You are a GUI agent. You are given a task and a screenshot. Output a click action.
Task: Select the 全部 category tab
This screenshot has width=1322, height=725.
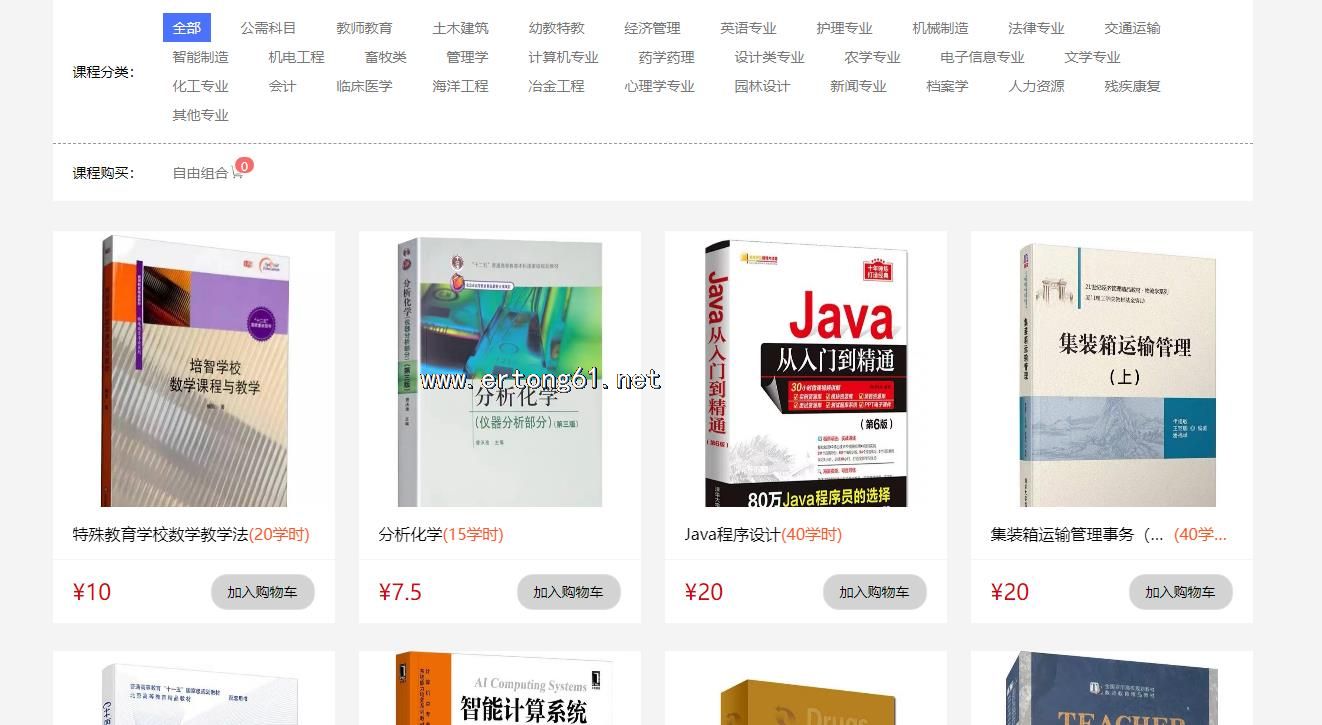coord(186,28)
